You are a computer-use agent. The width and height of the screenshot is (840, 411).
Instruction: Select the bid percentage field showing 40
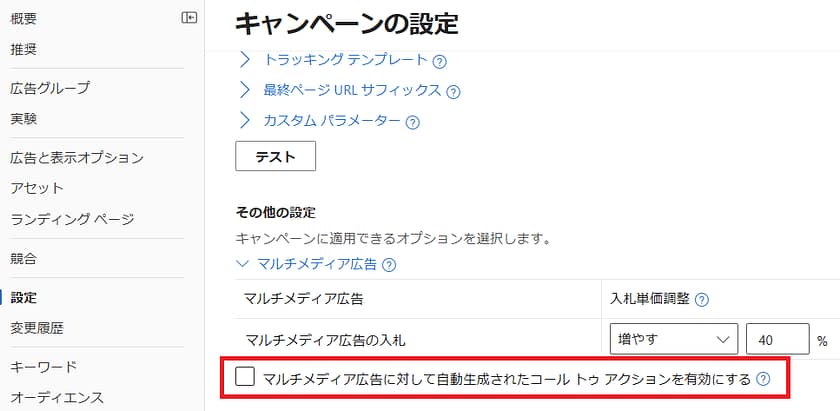[777, 339]
